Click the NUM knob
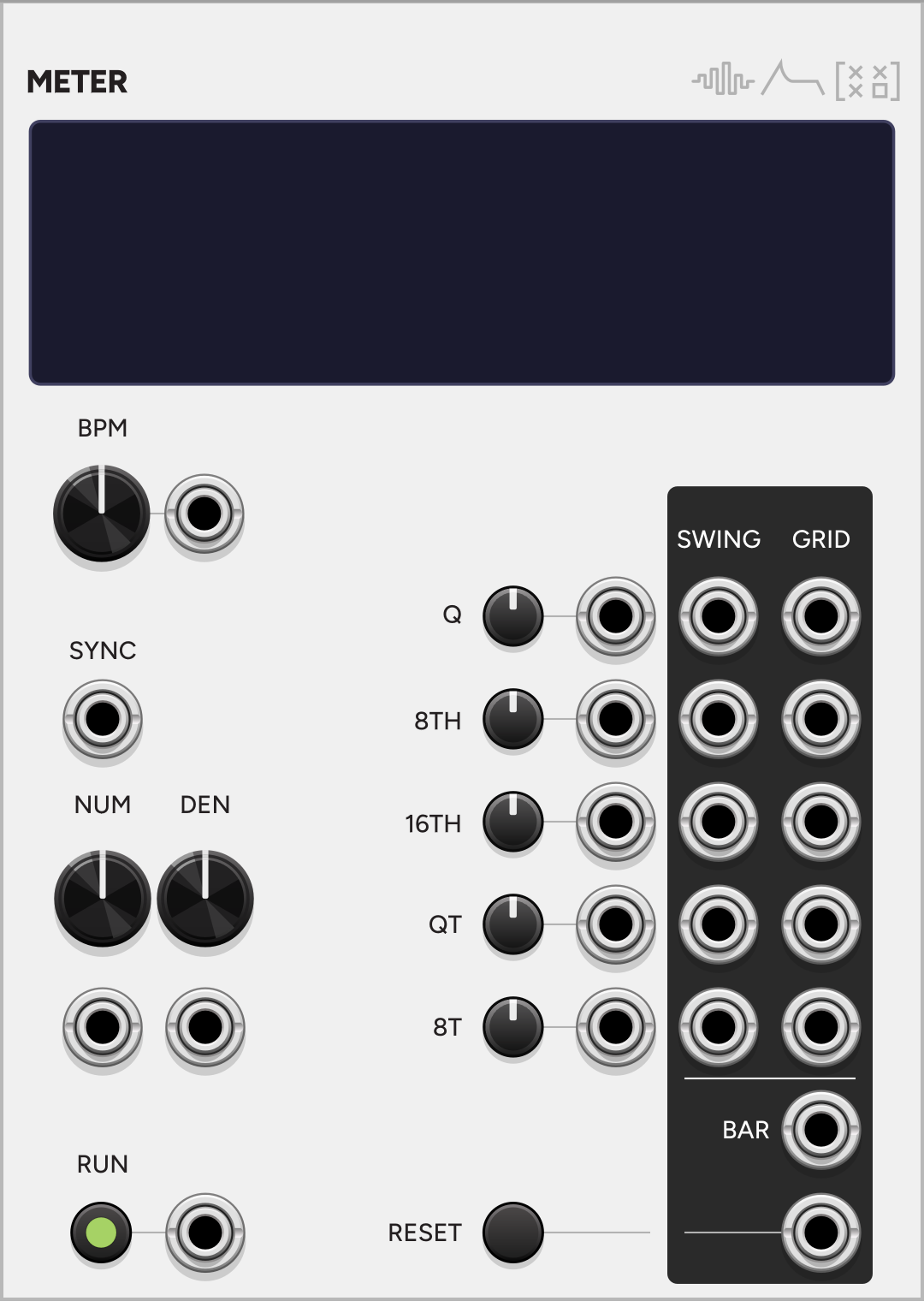This screenshot has width=924, height=1301. pos(103,899)
